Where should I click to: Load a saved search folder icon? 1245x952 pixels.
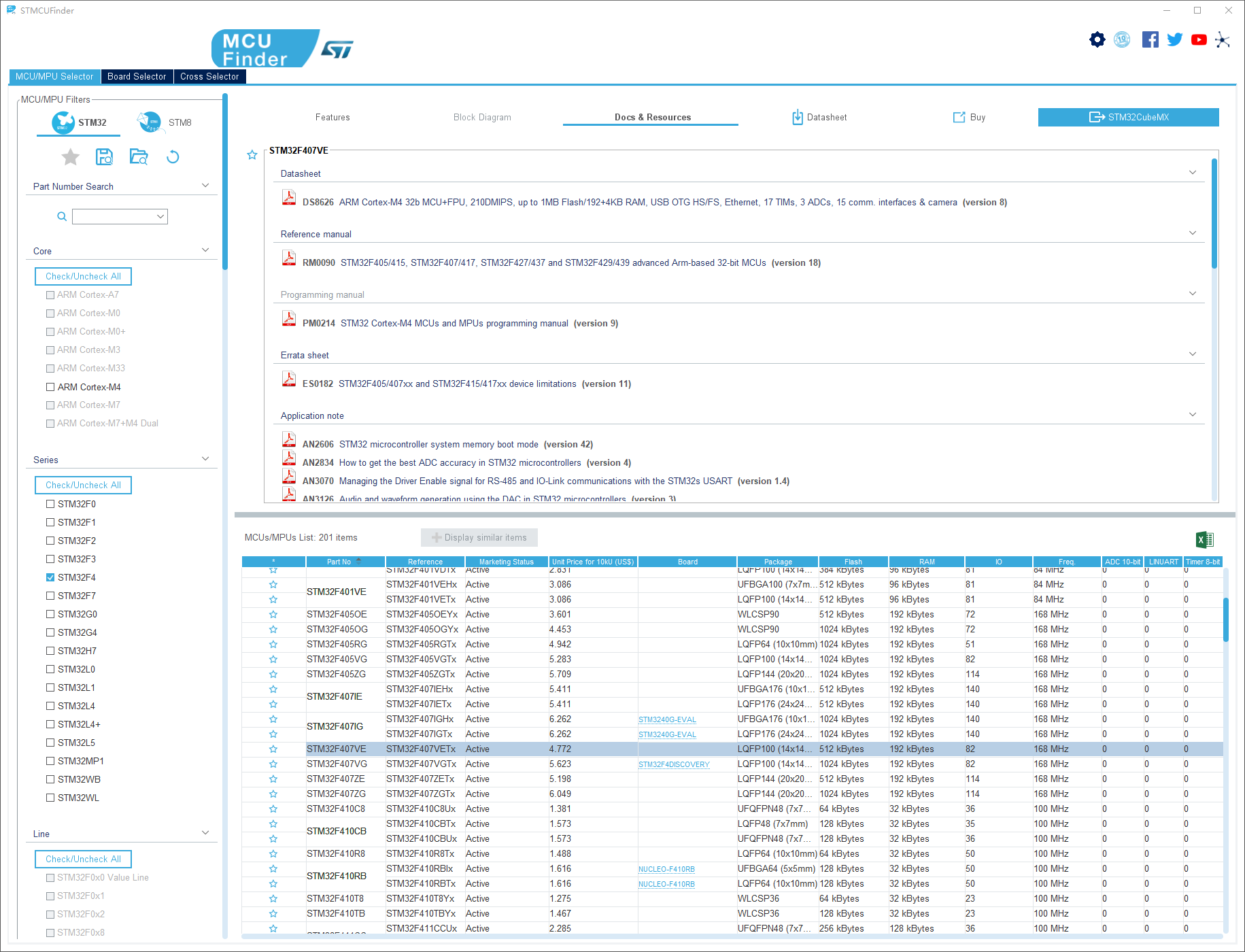pyautogui.click(x=139, y=157)
